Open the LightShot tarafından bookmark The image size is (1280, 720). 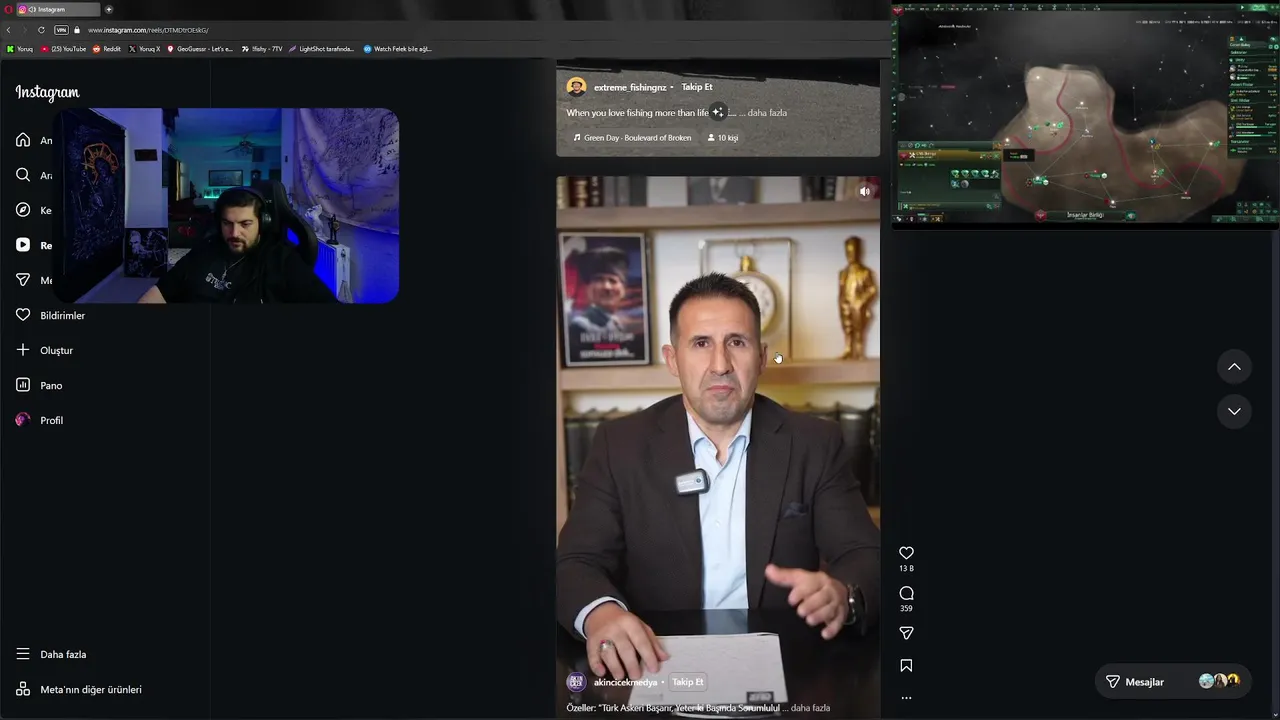coord(322,49)
